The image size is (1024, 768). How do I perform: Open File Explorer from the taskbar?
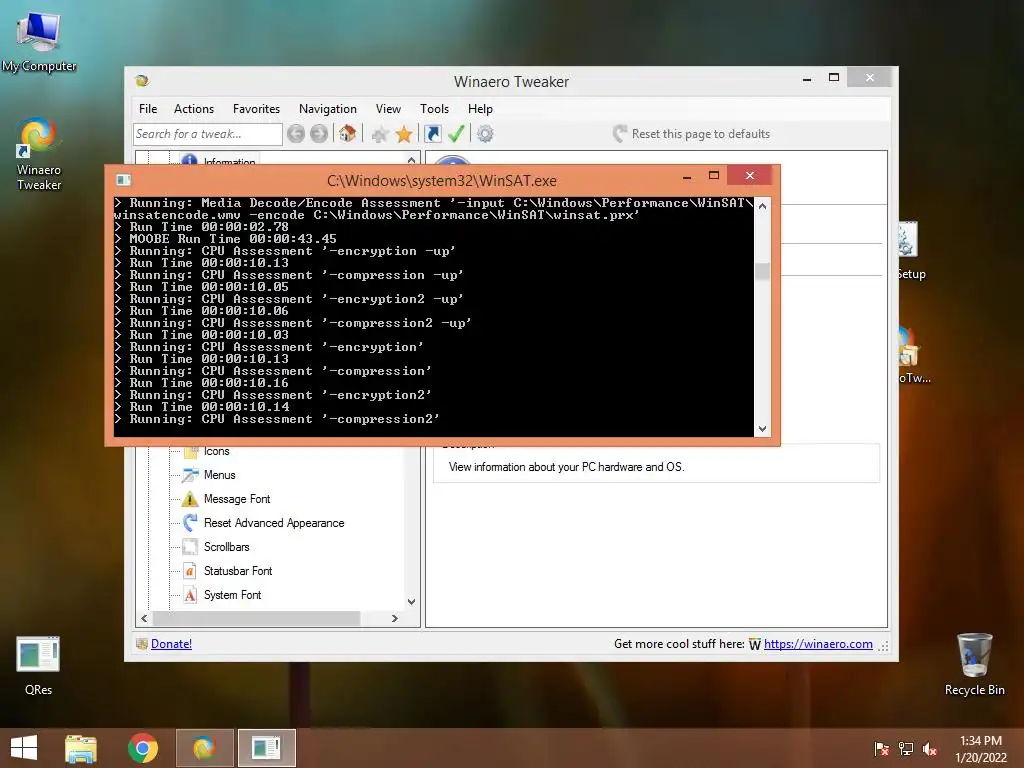tap(81, 748)
